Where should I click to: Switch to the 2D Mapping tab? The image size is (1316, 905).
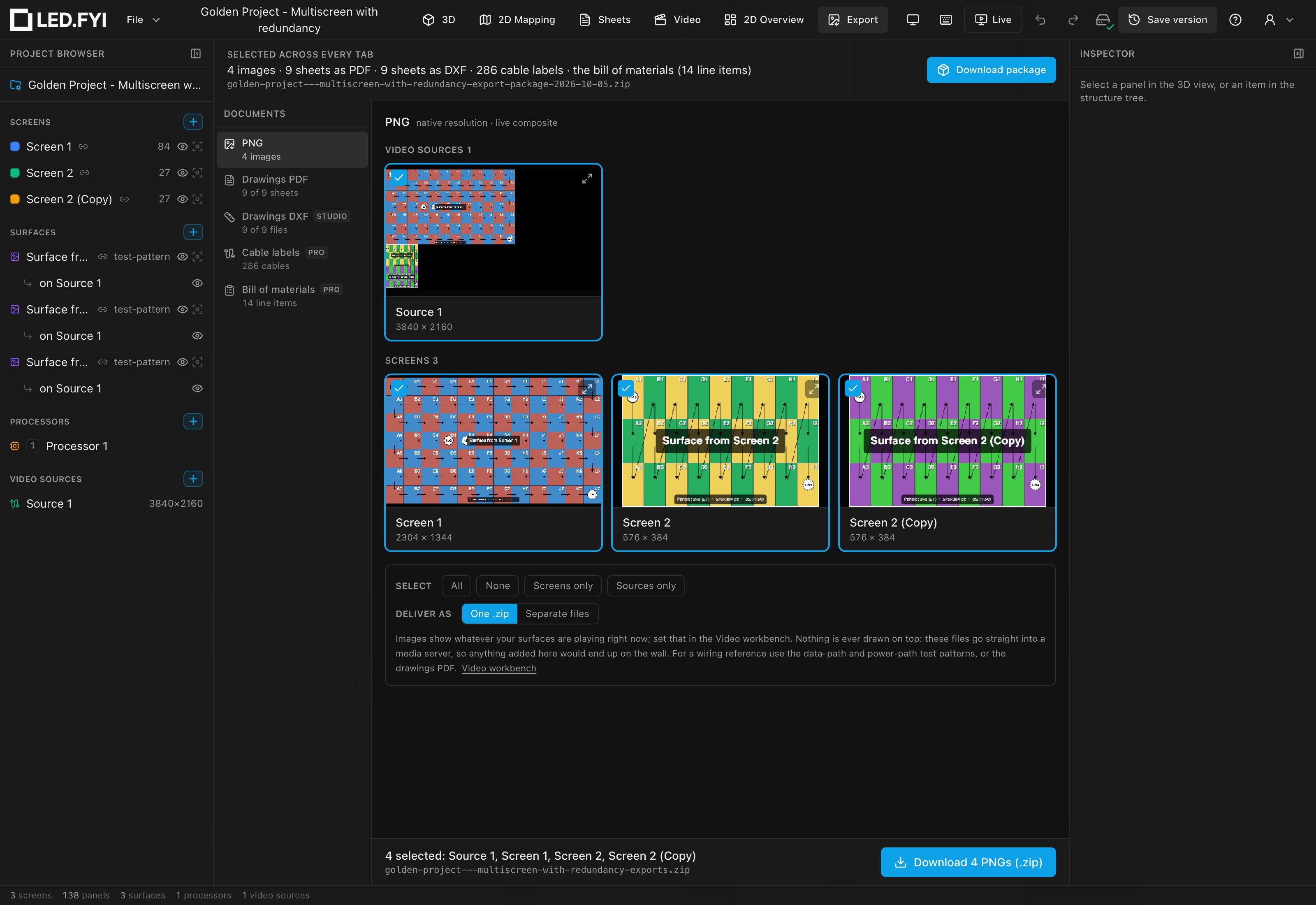tap(517, 20)
